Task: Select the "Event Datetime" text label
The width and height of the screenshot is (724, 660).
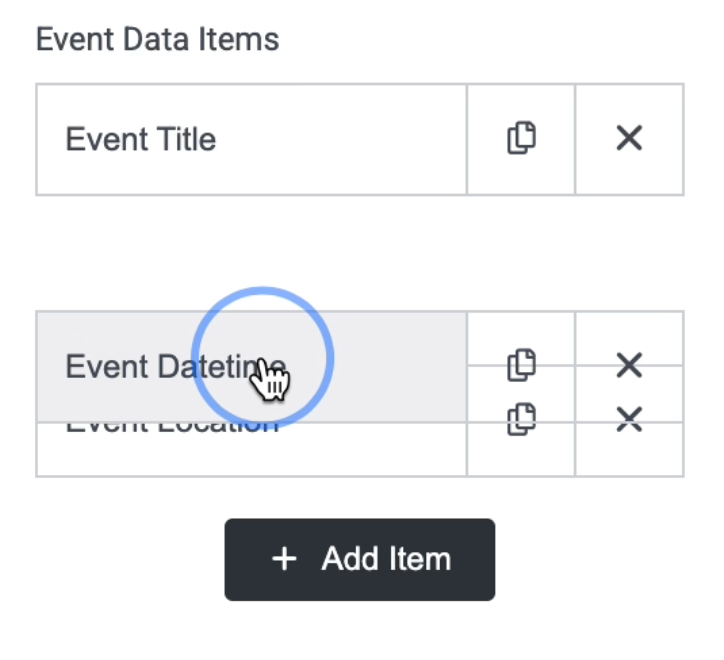Action: 150,366
